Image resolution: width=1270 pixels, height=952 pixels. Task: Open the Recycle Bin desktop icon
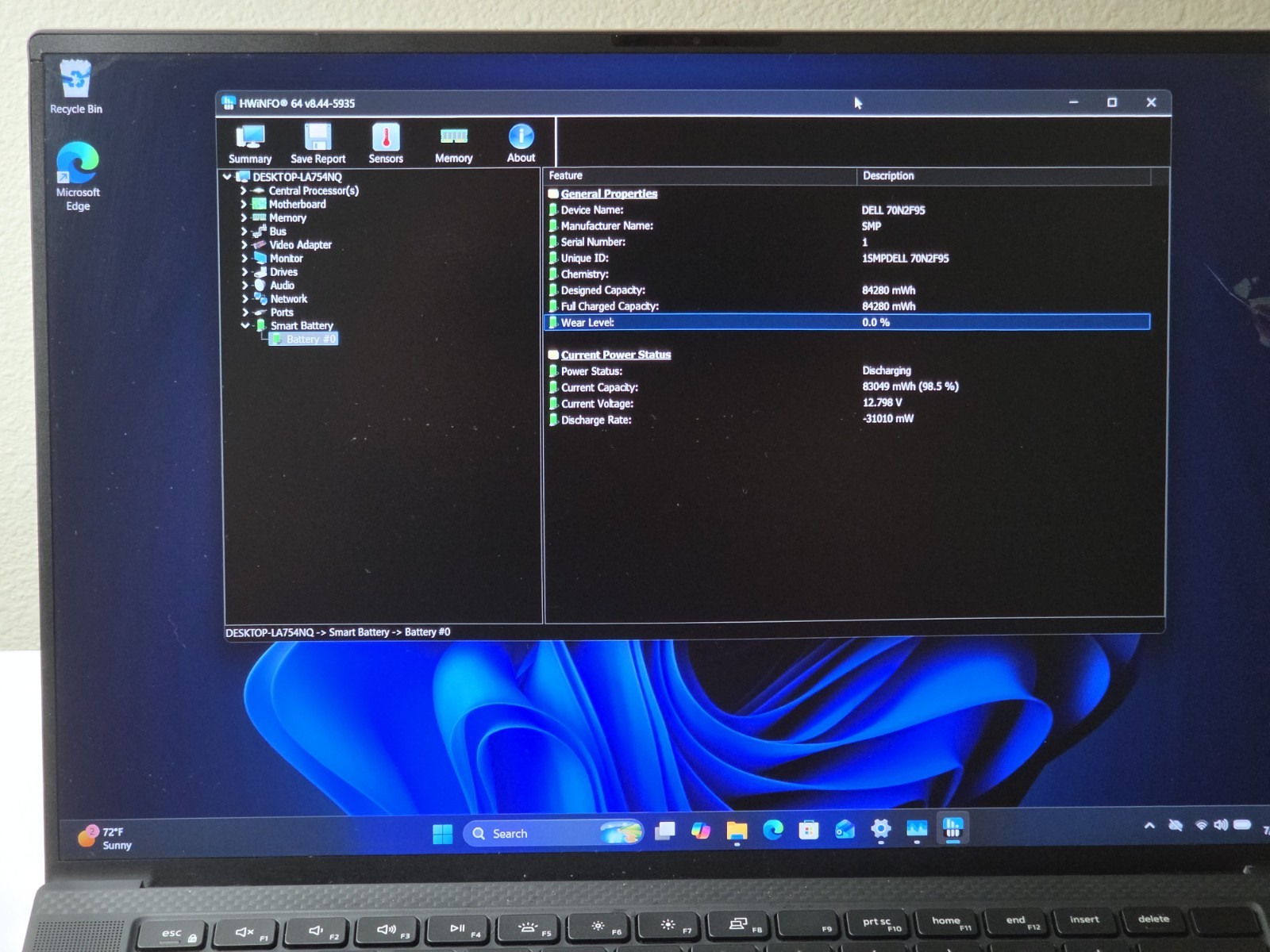pyautogui.click(x=76, y=87)
